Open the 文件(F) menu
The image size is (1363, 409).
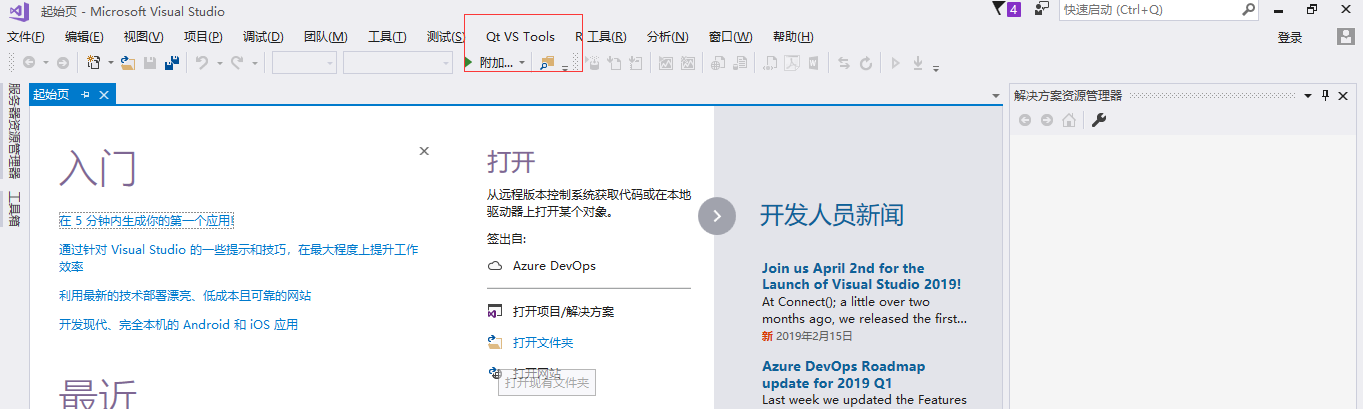(x=26, y=37)
